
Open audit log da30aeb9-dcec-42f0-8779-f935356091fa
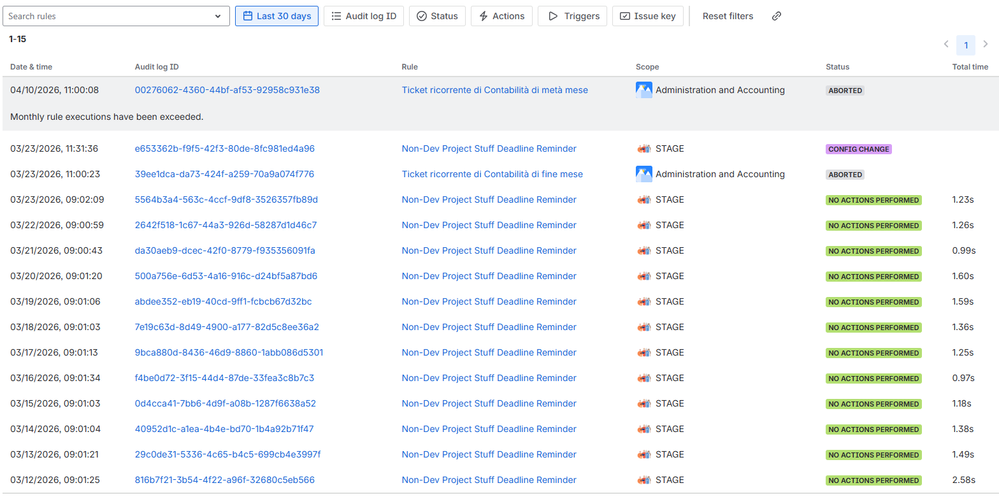(x=225, y=251)
